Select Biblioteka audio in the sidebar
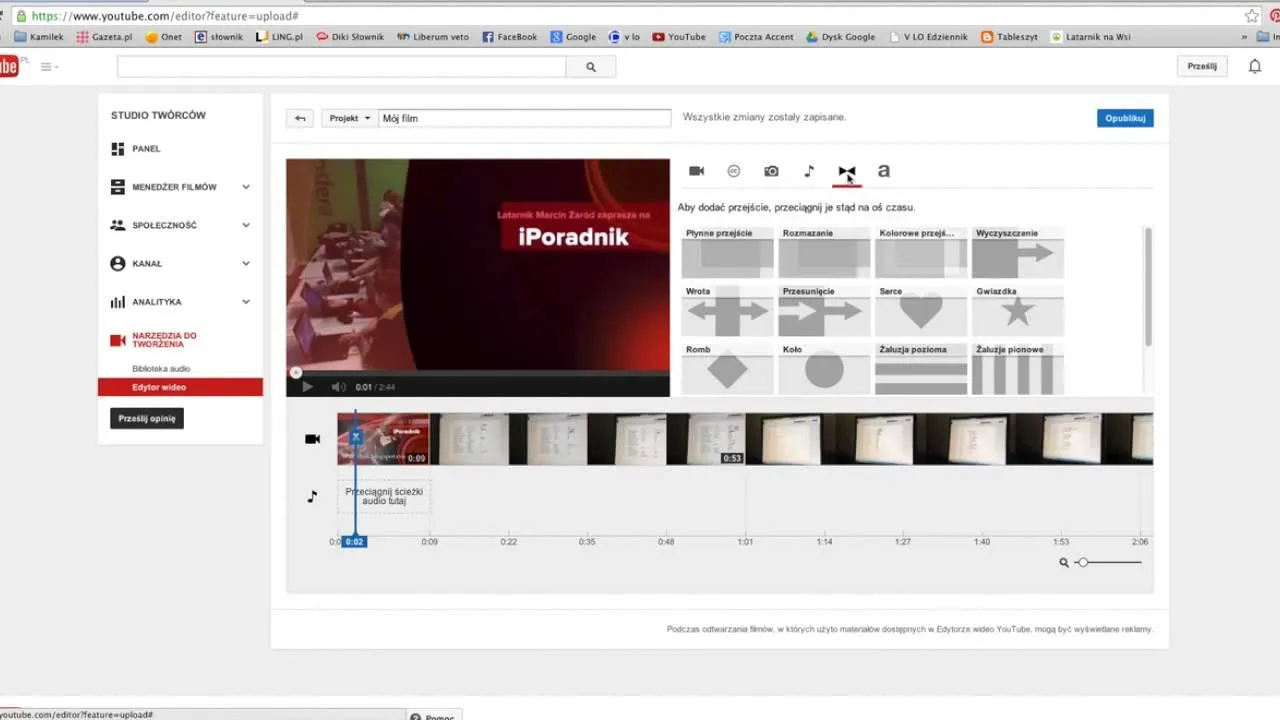The image size is (1280, 720). click(161, 369)
